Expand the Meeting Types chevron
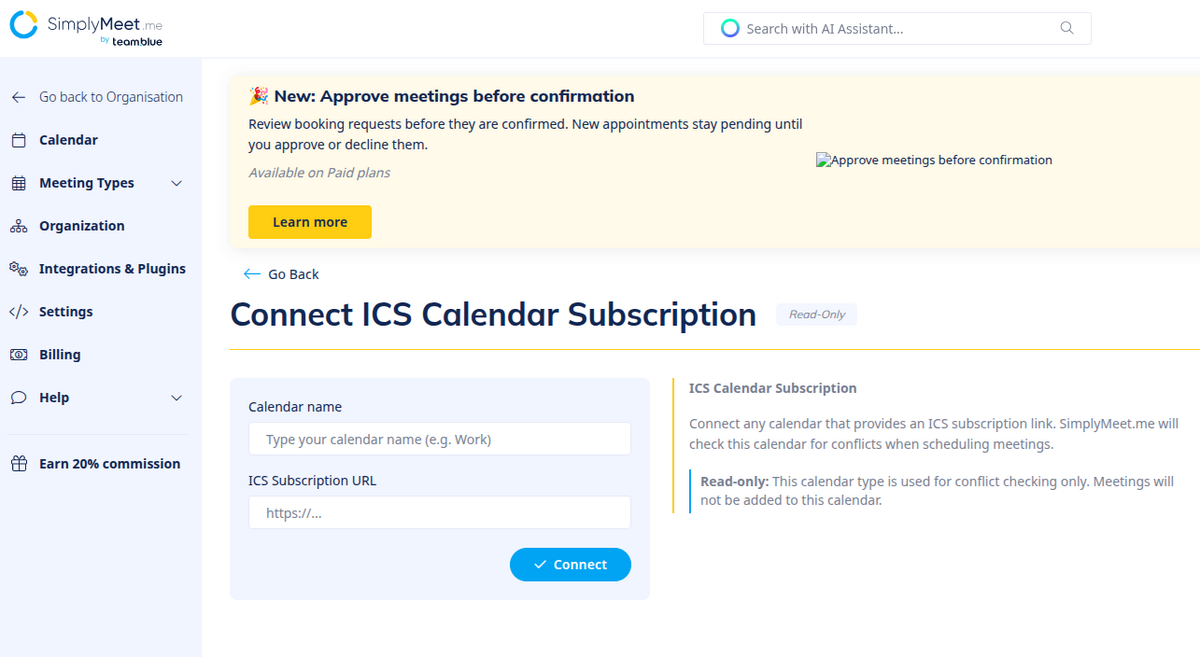The image size is (1200, 657). (177, 183)
